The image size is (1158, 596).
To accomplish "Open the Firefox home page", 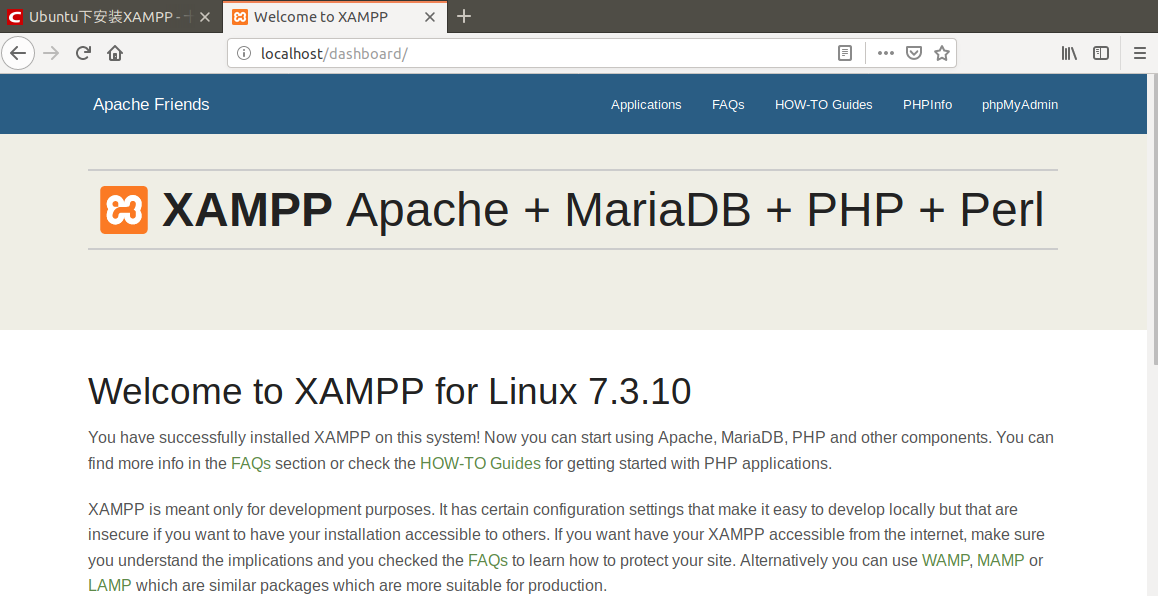I will pos(114,53).
